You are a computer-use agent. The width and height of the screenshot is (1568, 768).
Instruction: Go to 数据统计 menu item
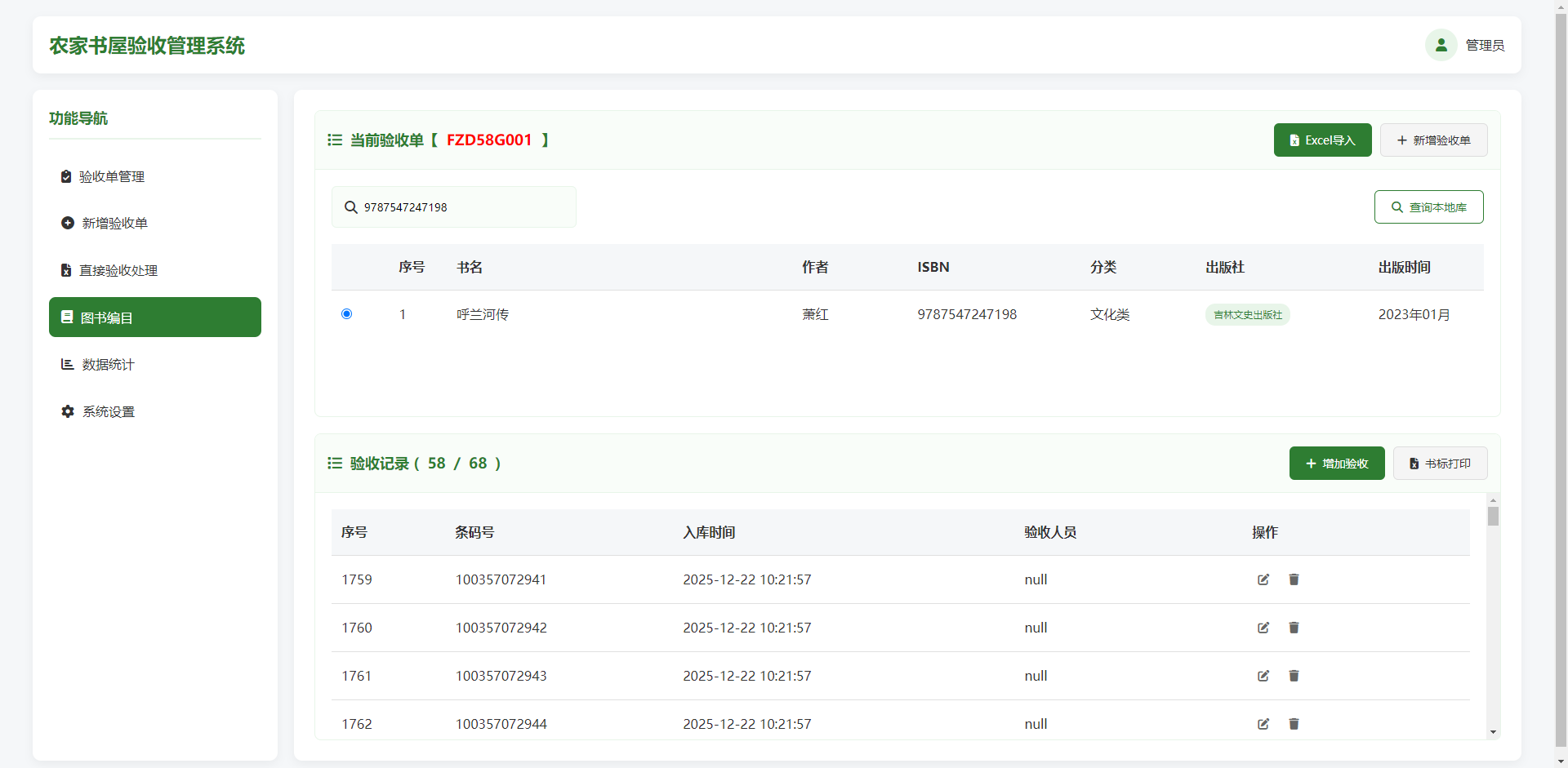[x=108, y=365]
